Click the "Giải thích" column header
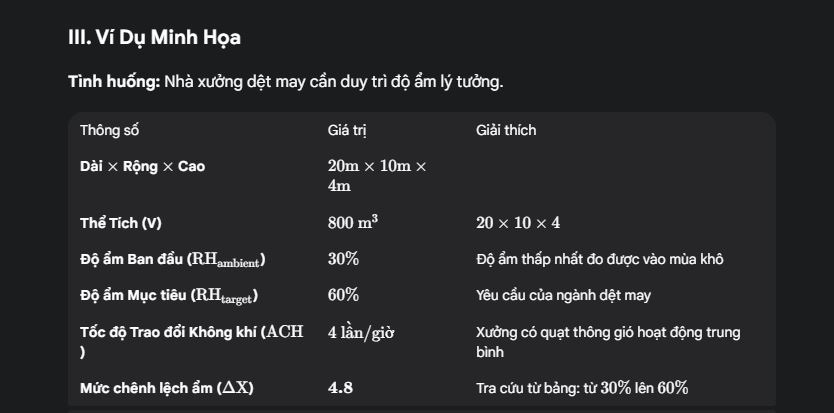The image size is (834, 413). pyautogui.click(x=506, y=131)
